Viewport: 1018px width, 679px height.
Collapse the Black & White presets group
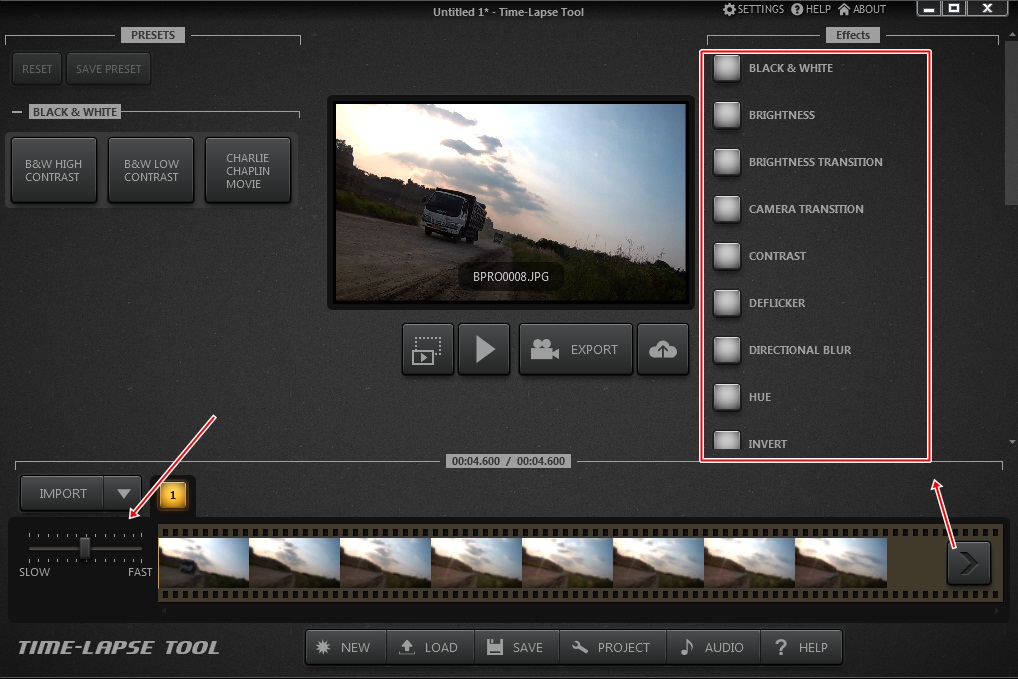pos(17,112)
